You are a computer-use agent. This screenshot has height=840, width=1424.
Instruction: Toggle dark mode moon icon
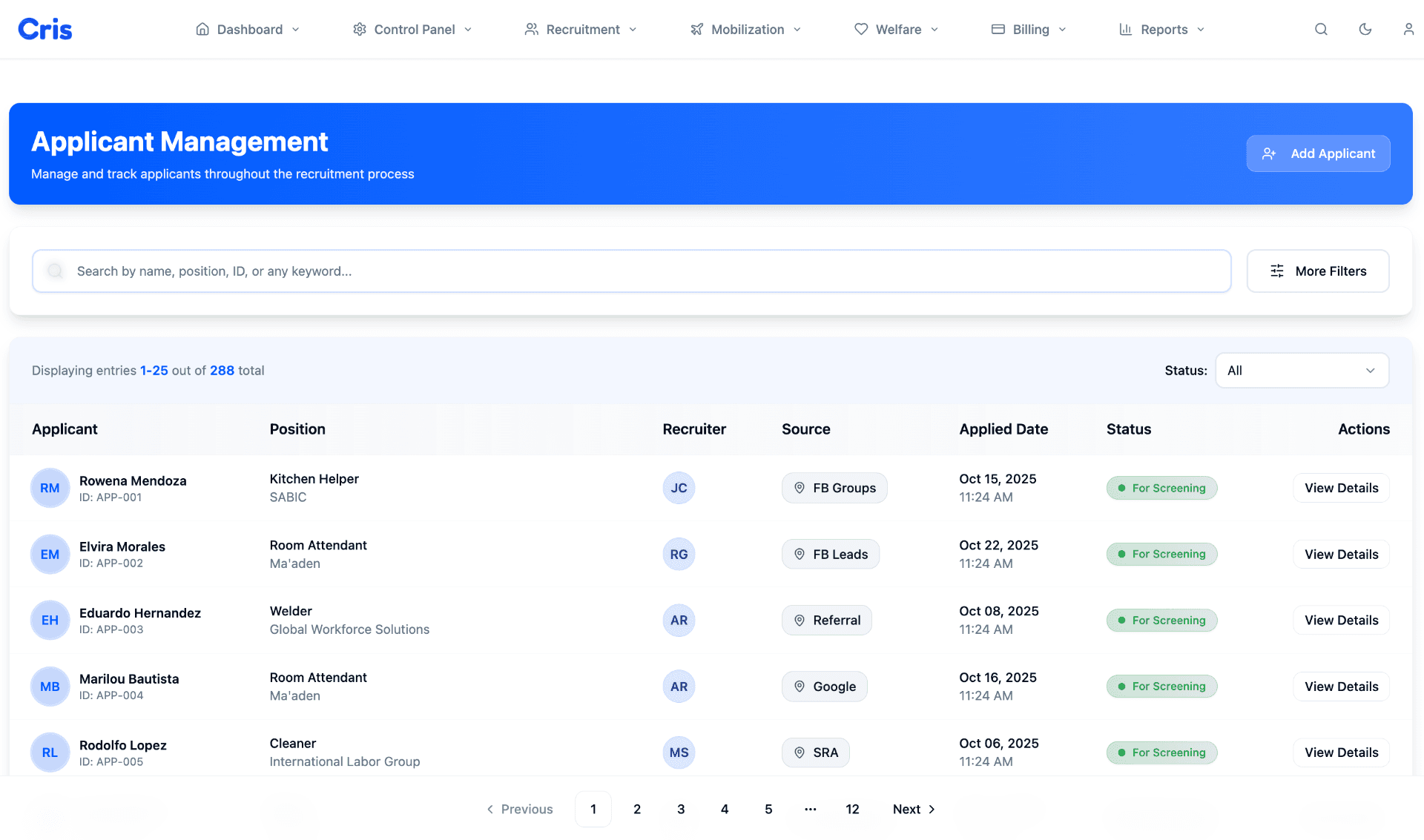tap(1365, 29)
